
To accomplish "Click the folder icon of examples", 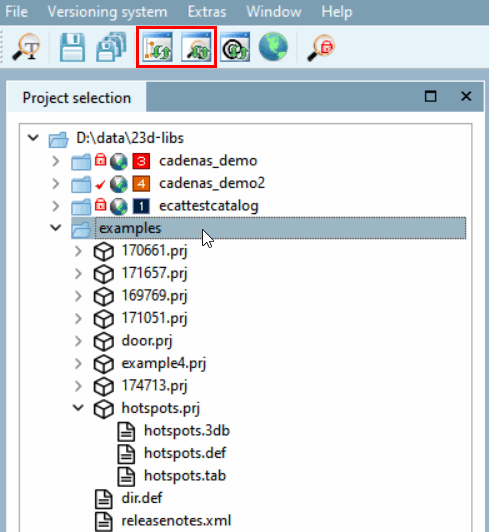I will point(81,229).
